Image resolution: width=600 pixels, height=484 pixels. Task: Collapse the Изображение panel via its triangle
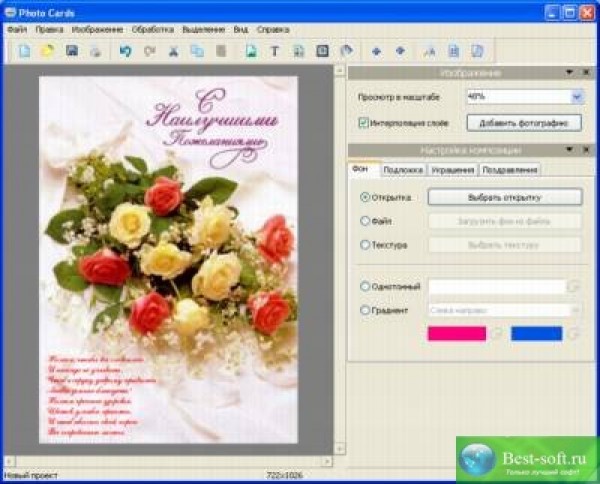coord(569,72)
